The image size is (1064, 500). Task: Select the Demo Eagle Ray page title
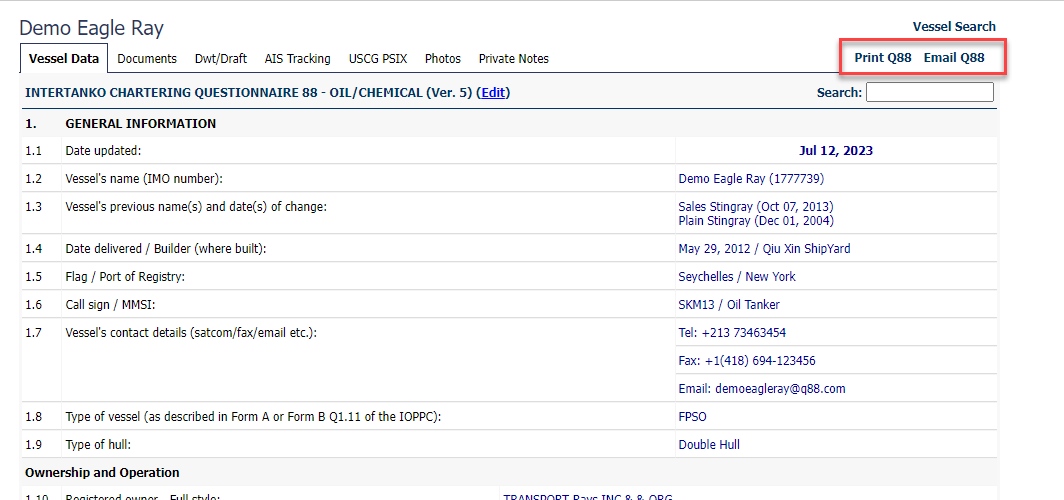pyautogui.click(x=92, y=28)
